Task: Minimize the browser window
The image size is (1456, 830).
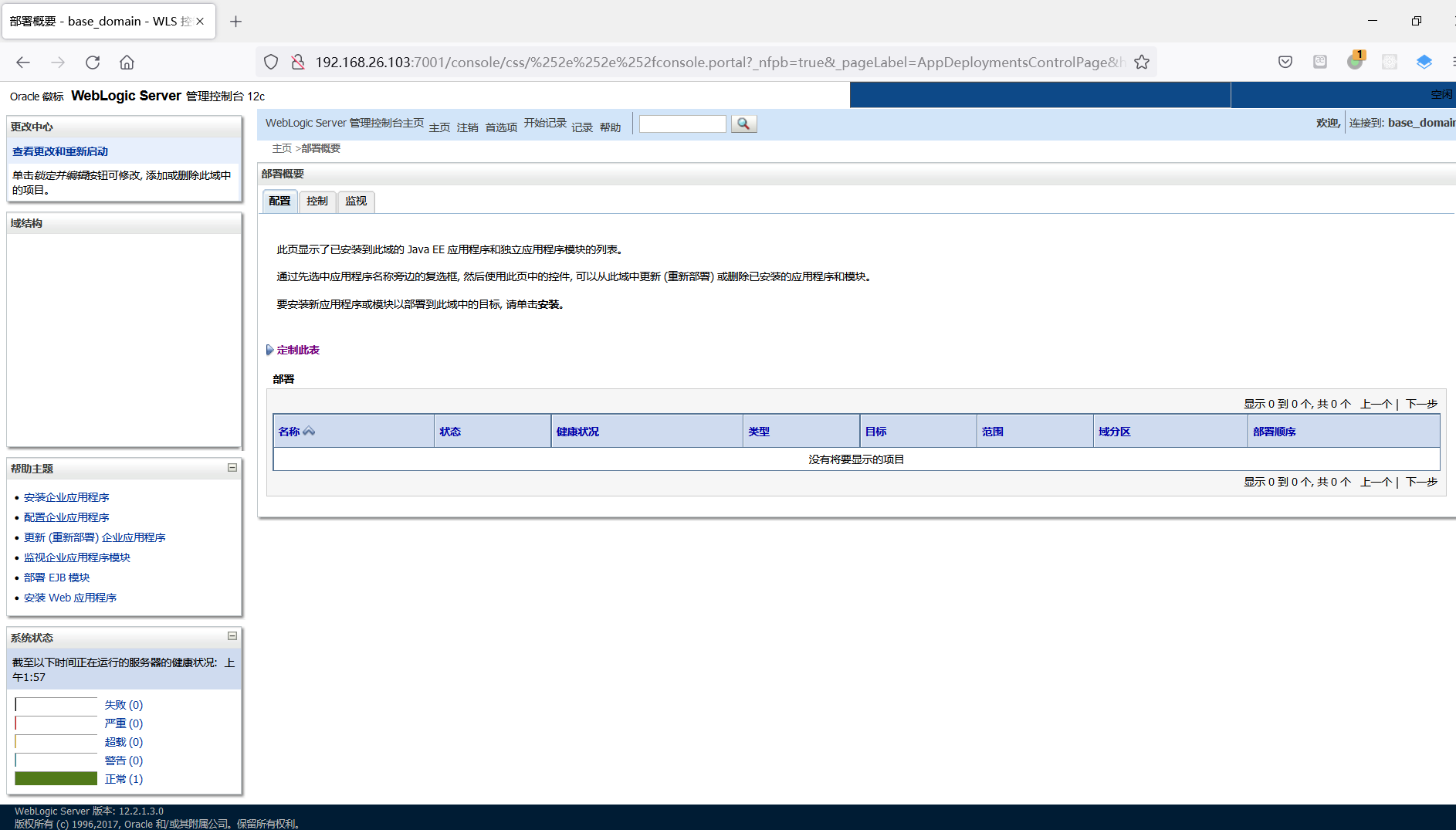Action: (1373, 21)
